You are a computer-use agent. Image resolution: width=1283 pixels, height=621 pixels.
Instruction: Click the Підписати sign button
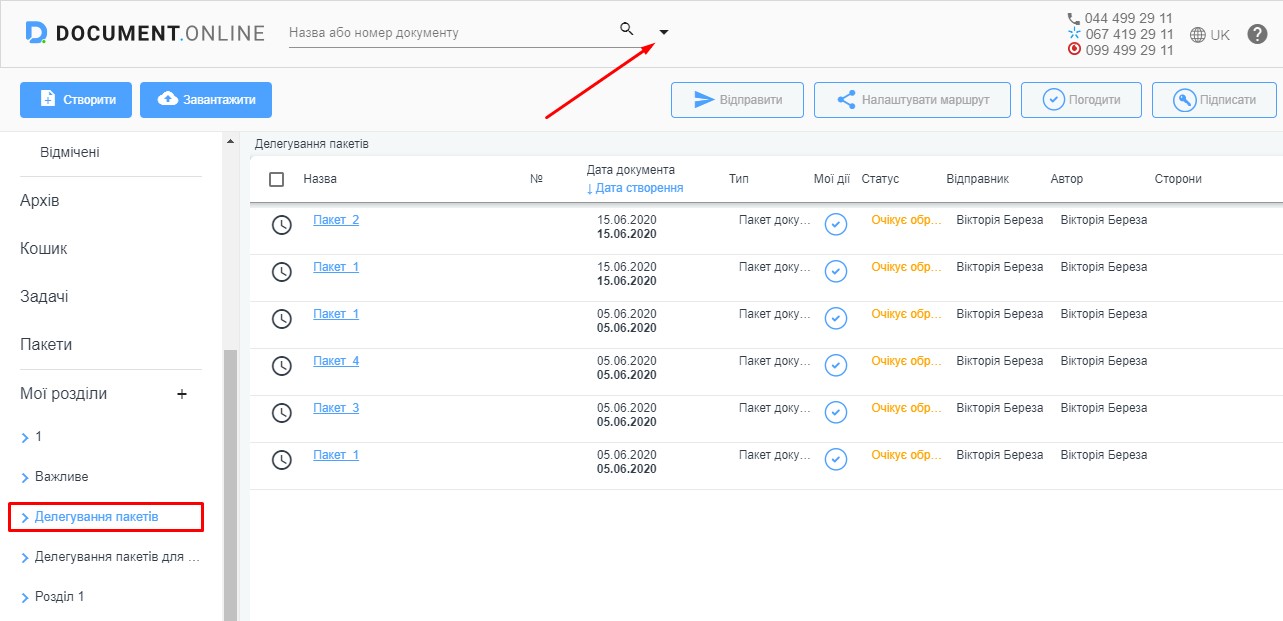(x=1215, y=100)
